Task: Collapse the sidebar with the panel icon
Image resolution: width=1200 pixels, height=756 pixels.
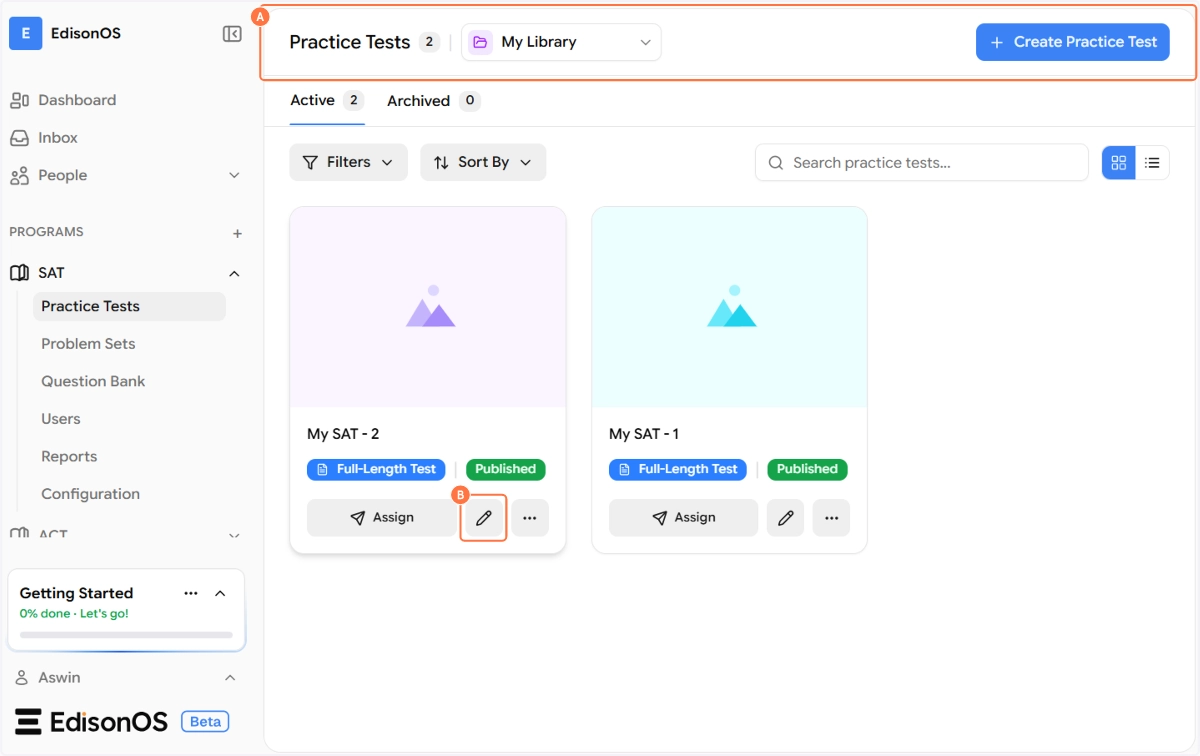Action: click(x=232, y=34)
